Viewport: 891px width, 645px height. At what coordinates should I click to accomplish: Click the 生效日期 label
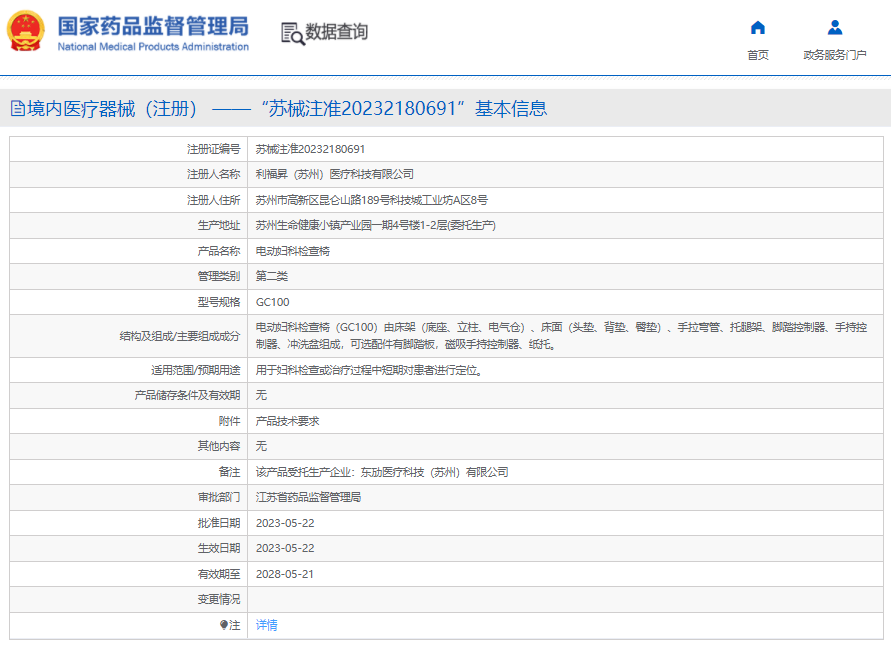click(x=219, y=548)
